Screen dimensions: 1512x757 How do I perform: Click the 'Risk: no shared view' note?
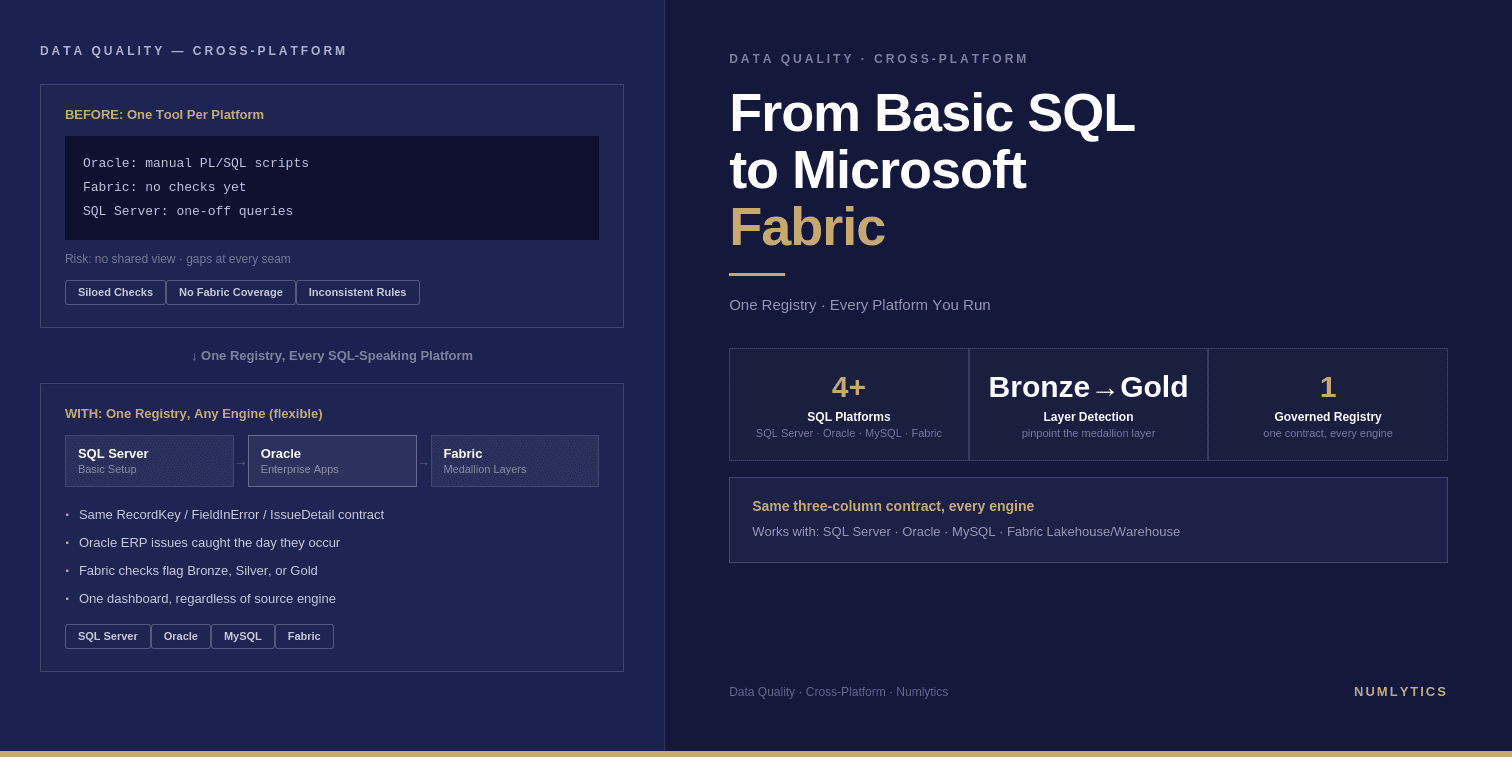pyautogui.click(x=178, y=259)
